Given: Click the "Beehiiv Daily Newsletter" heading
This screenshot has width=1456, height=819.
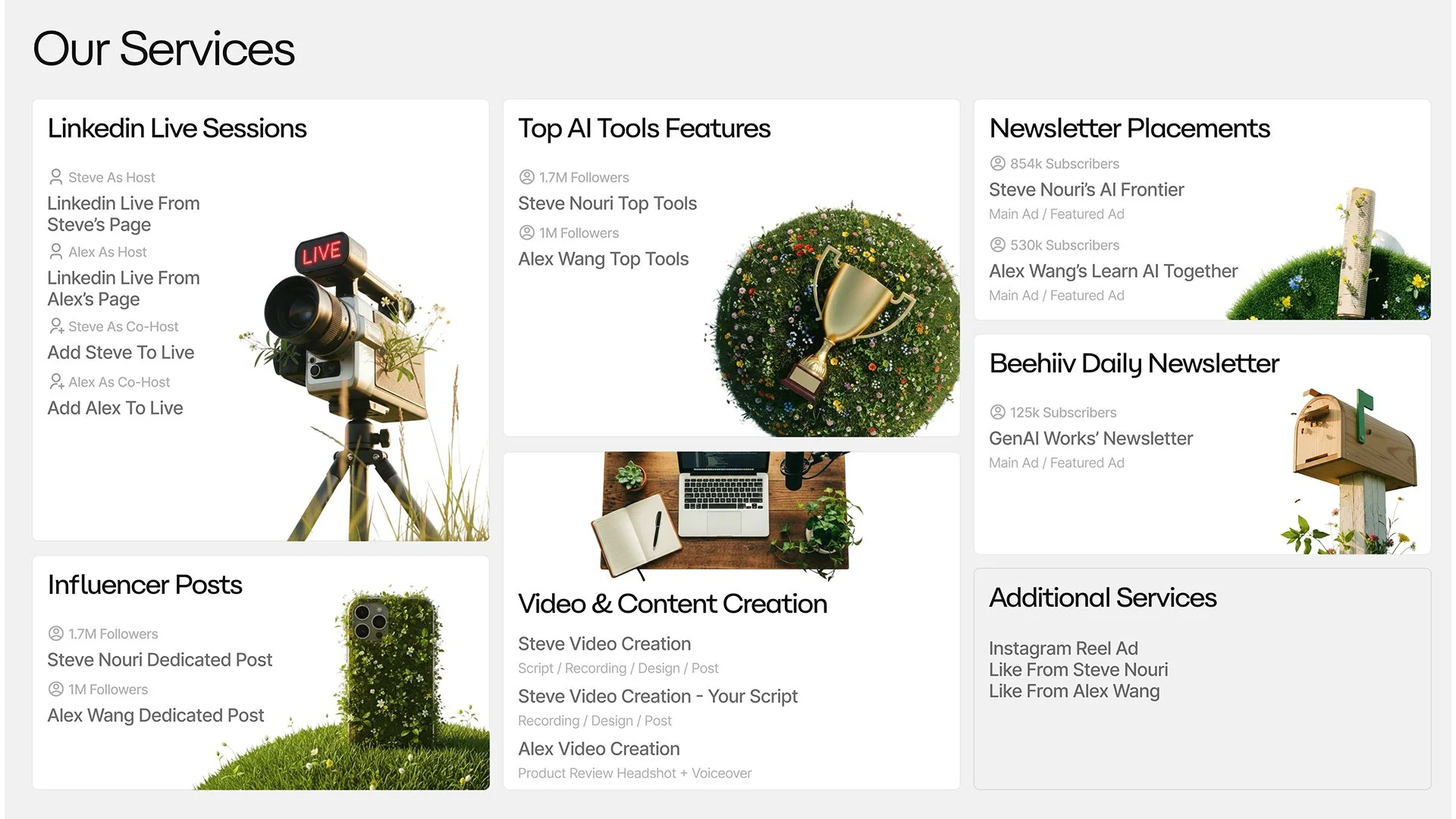Looking at the screenshot, I should 1134,363.
